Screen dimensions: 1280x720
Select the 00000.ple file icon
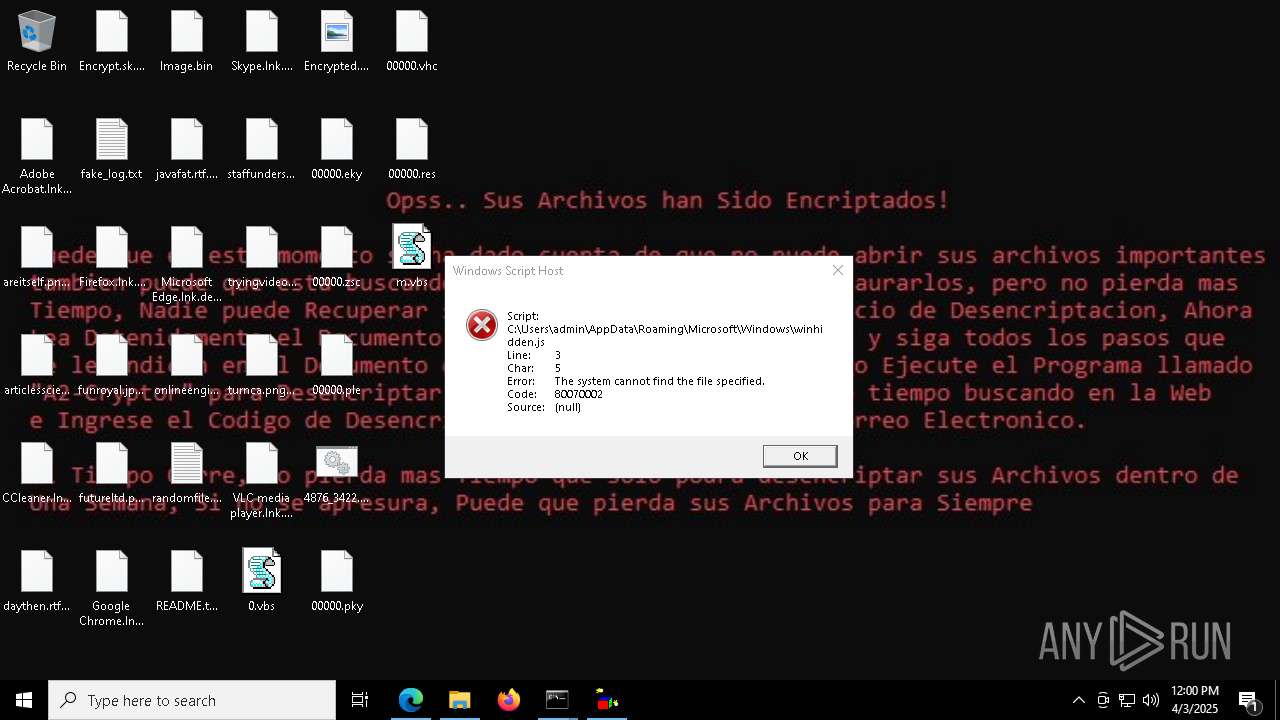tap(337, 366)
